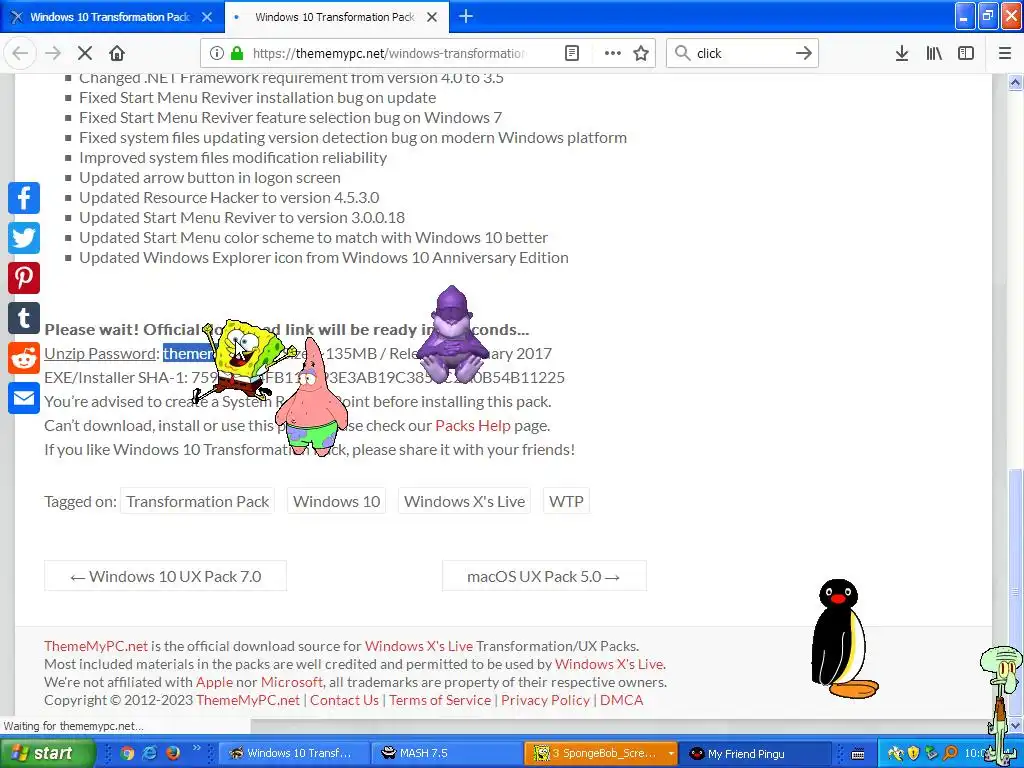Click the search box containing 'click'
Viewport: 1024px width, 768px height.
pyautogui.click(x=742, y=53)
